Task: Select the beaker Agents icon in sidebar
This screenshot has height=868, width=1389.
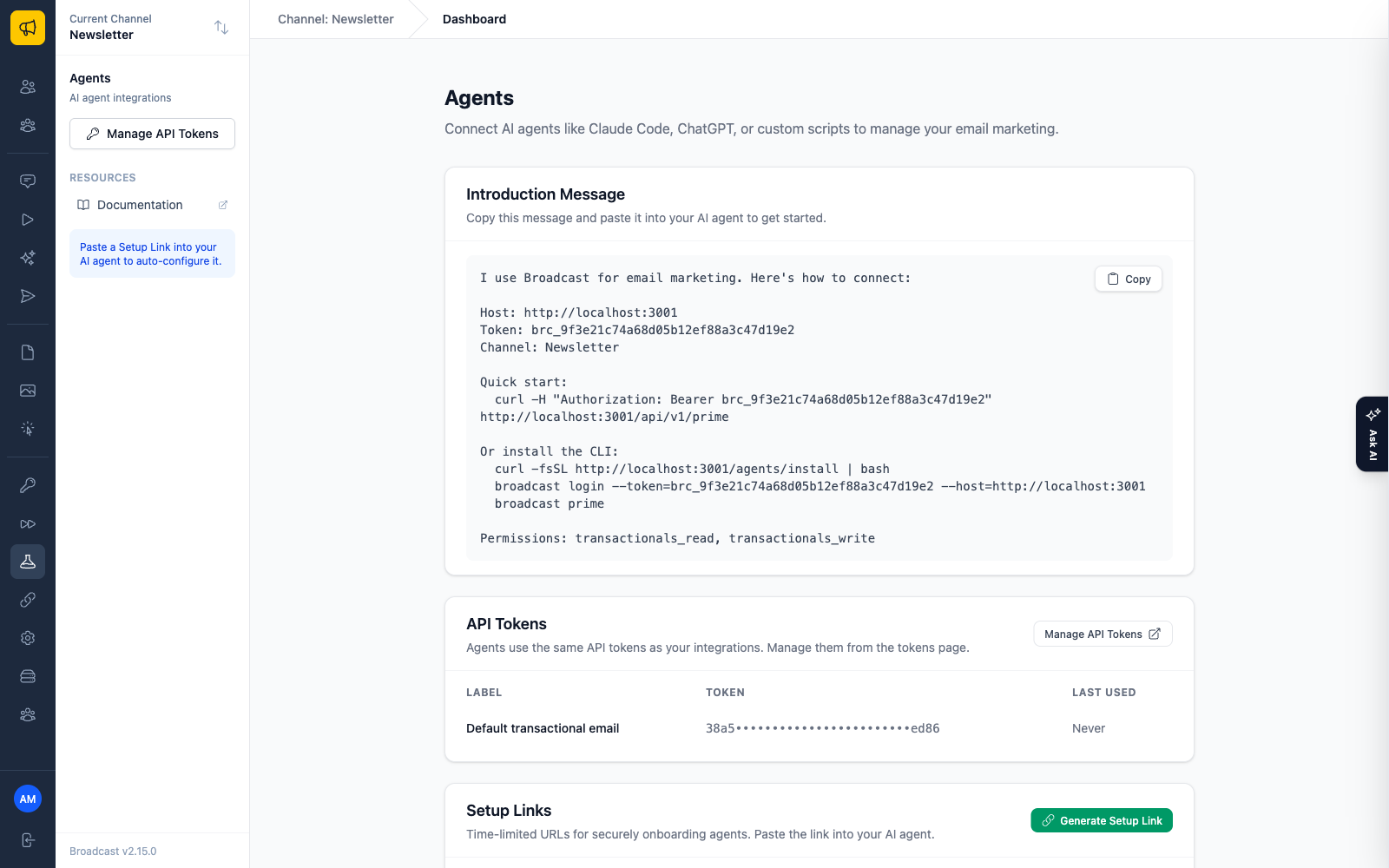Action: [28, 562]
